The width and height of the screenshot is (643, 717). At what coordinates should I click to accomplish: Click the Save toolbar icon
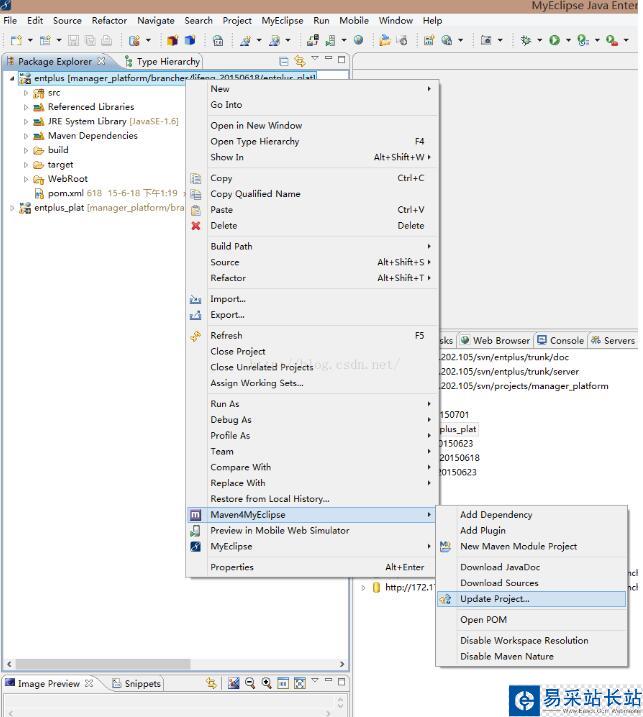(x=73, y=40)
